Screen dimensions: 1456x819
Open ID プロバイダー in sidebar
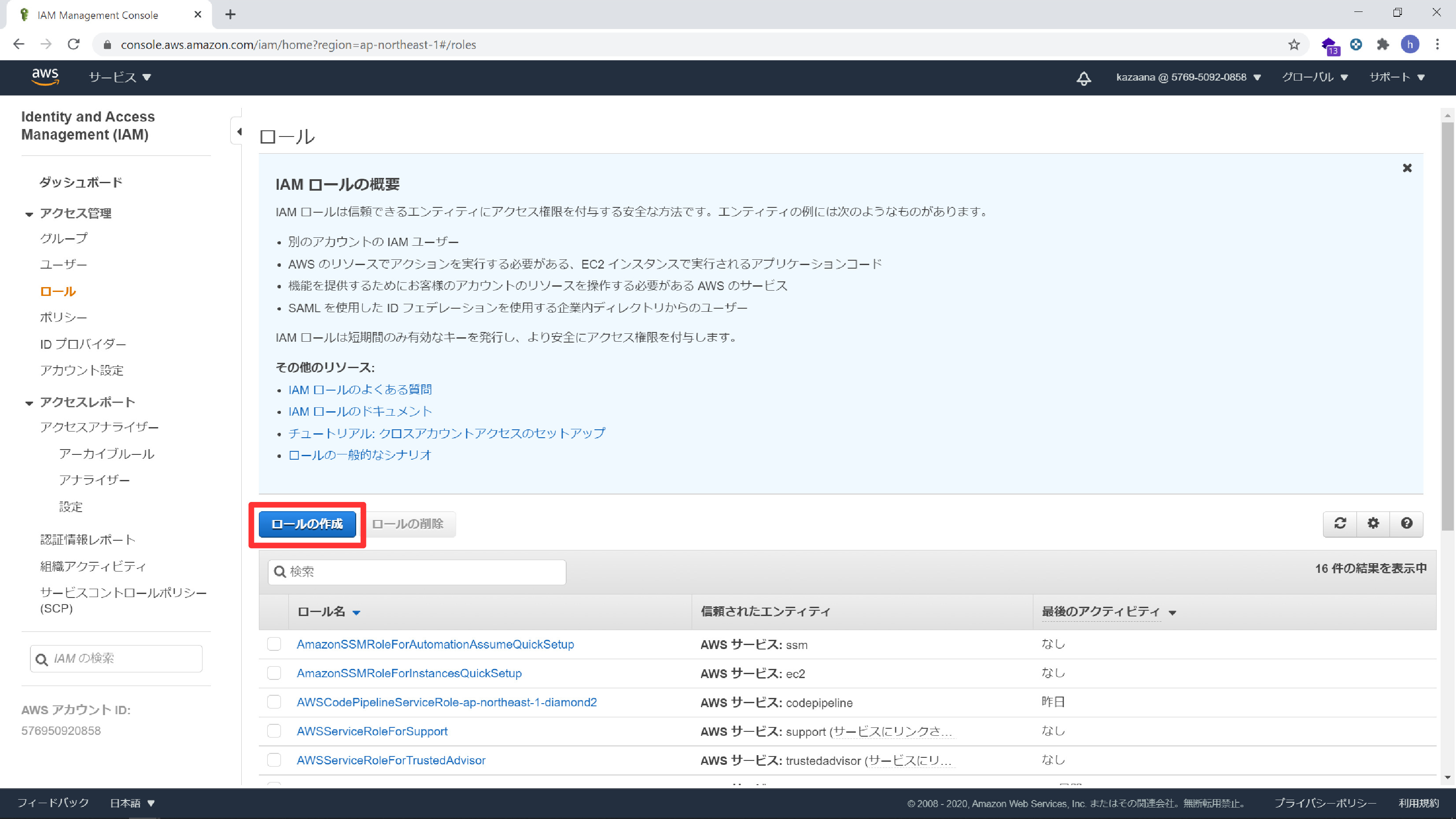click(x=83, y=343)
